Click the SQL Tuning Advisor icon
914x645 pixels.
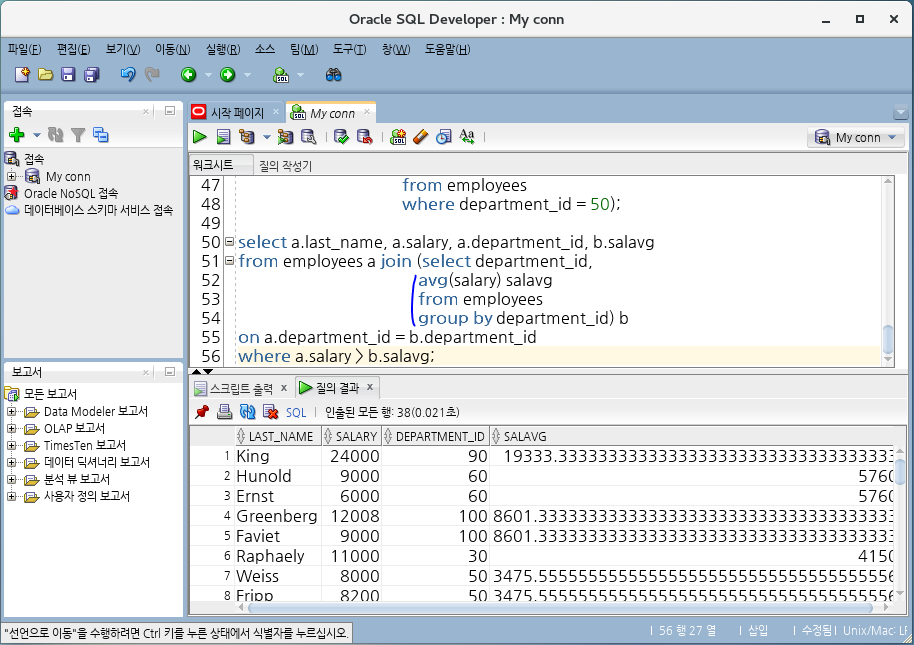pos(308,137)
